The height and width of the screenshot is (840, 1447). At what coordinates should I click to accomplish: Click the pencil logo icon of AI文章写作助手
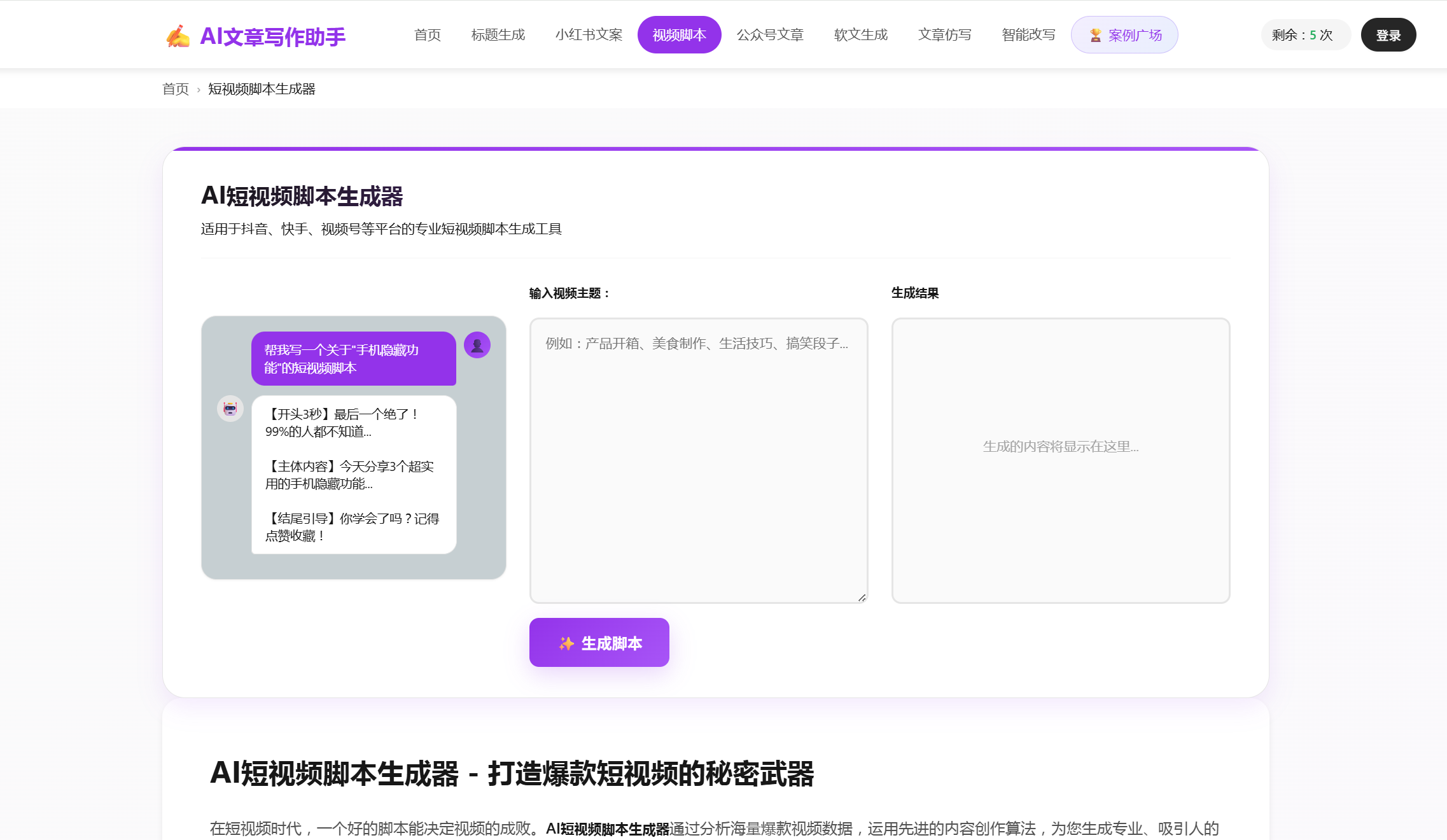[x=178, y=35]
